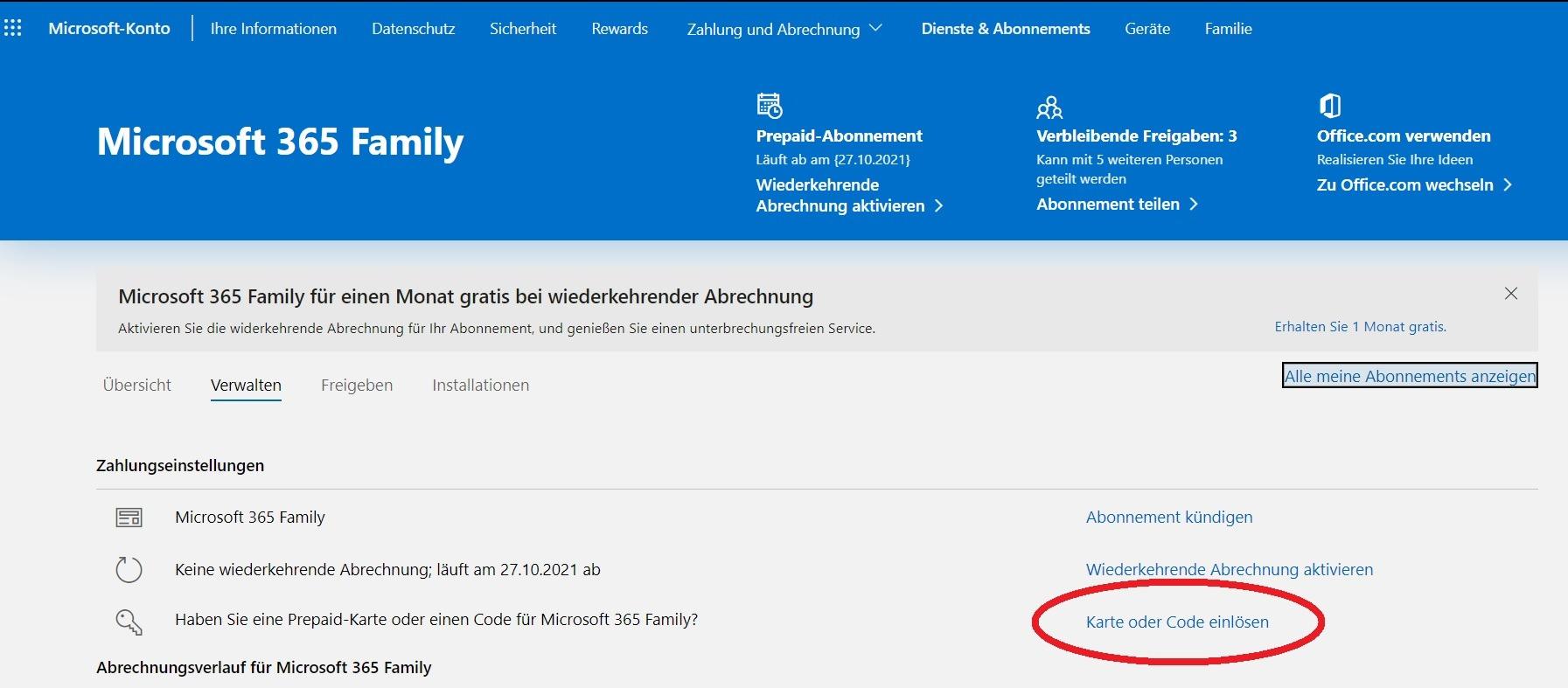Click the people sharing icon
Viewport: 1568px width, 688px height.
tap(1049, 107)
